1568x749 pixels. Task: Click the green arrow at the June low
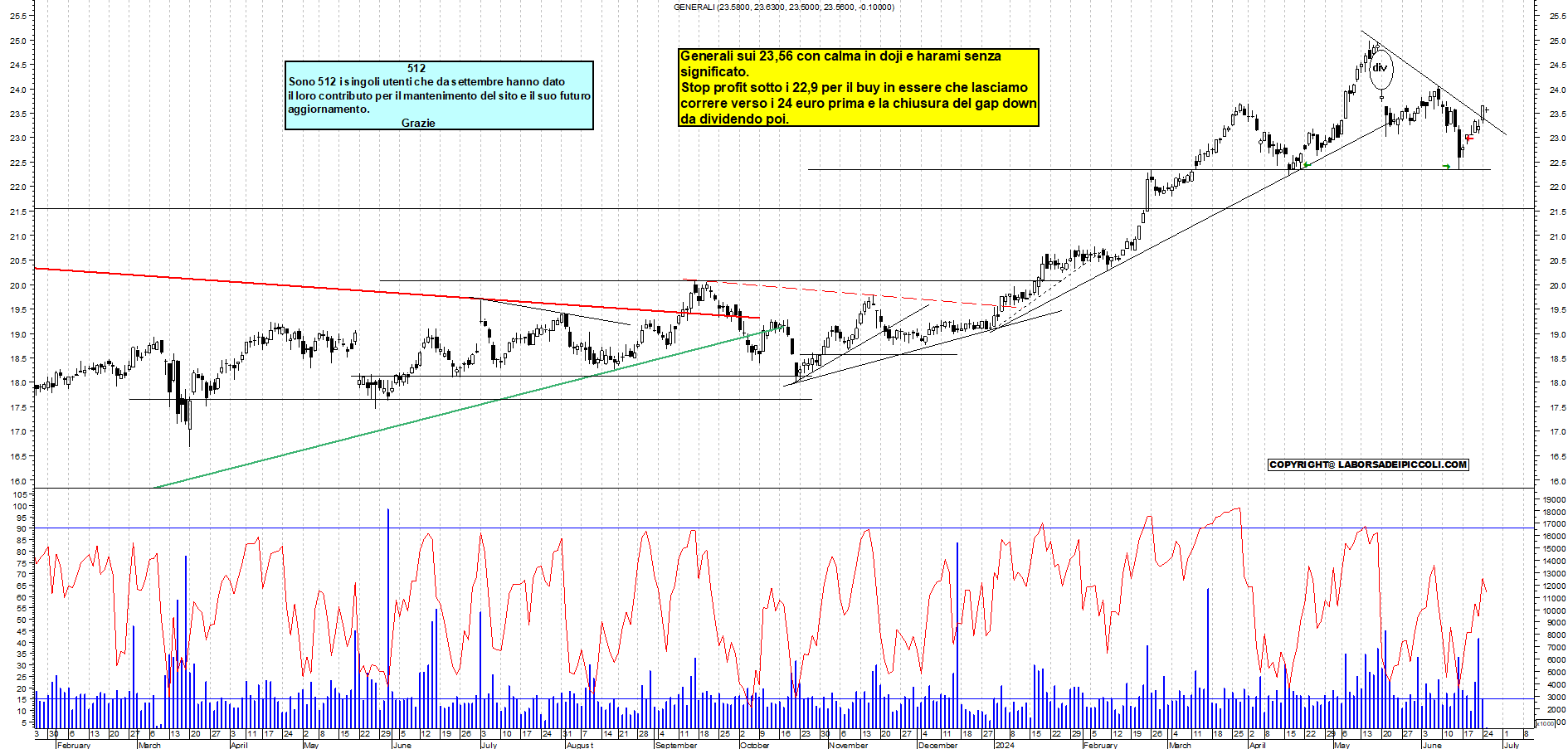click(1446, 167)
